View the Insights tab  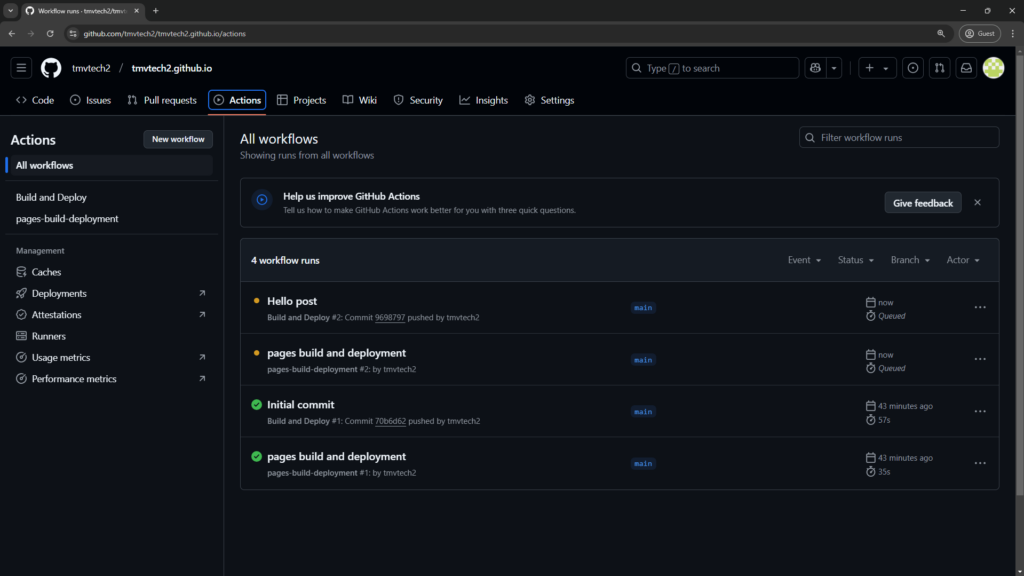coord(483,100)
